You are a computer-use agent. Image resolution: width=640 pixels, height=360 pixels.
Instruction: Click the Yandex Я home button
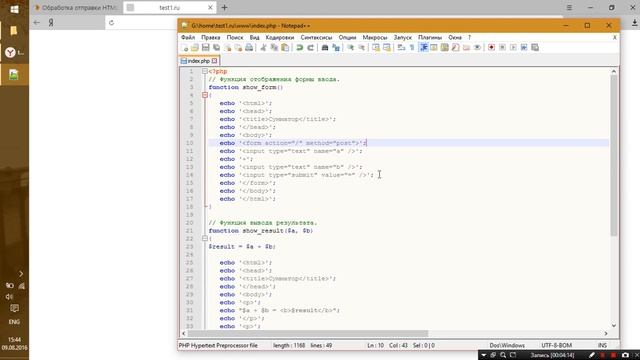coord(51,22)
